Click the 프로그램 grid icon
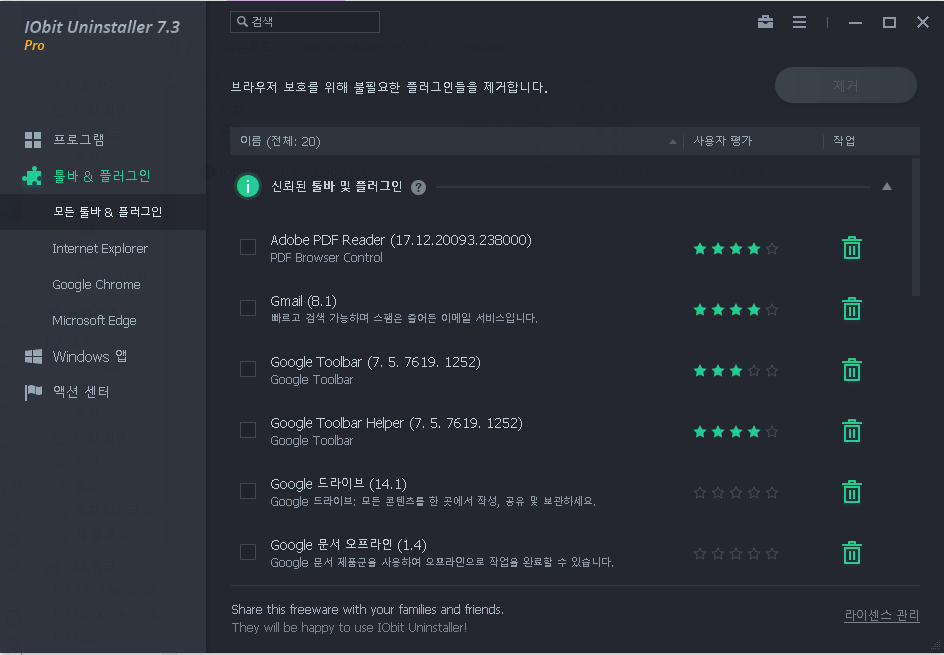The height and width of the screenshot is (655, 944). point(33,140)
